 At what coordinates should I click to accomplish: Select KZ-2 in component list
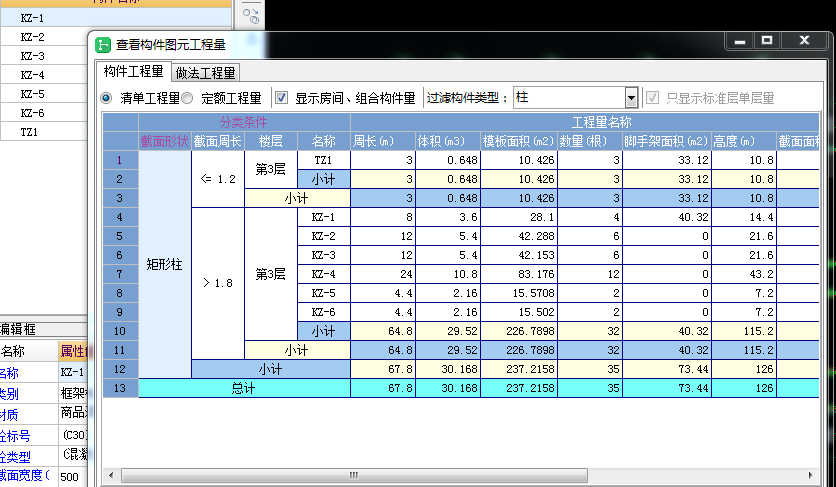44,37
